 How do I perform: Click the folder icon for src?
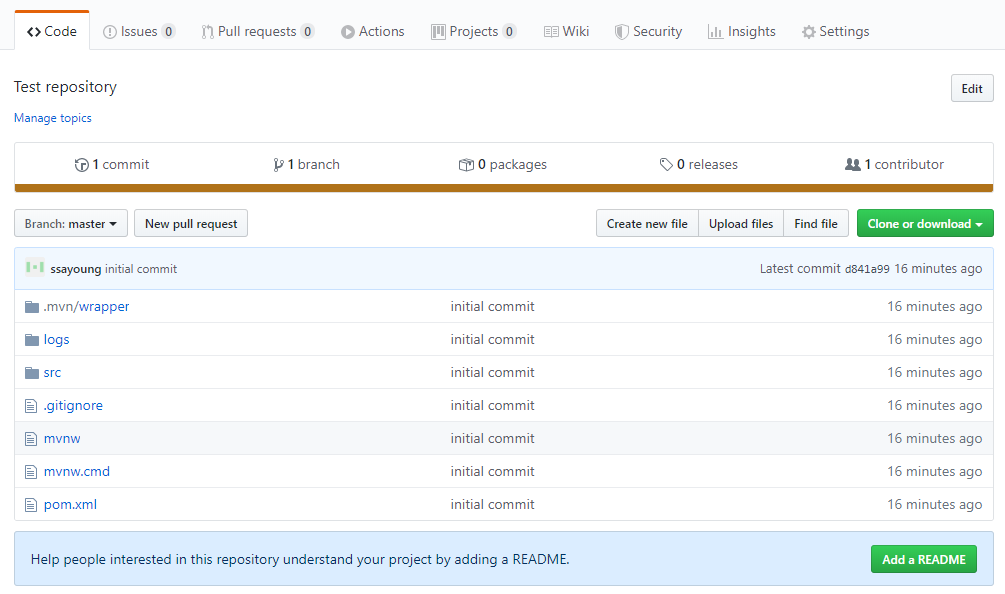pyautogui.click(x=32, y=373)
